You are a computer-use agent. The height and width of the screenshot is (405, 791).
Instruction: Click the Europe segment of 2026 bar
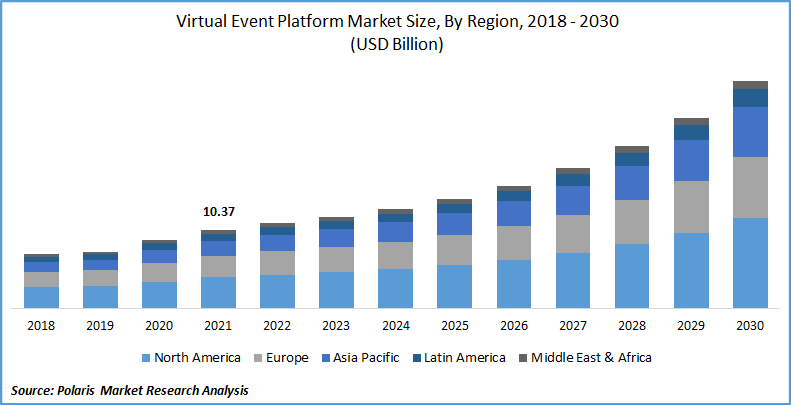(x=514, y=243)
